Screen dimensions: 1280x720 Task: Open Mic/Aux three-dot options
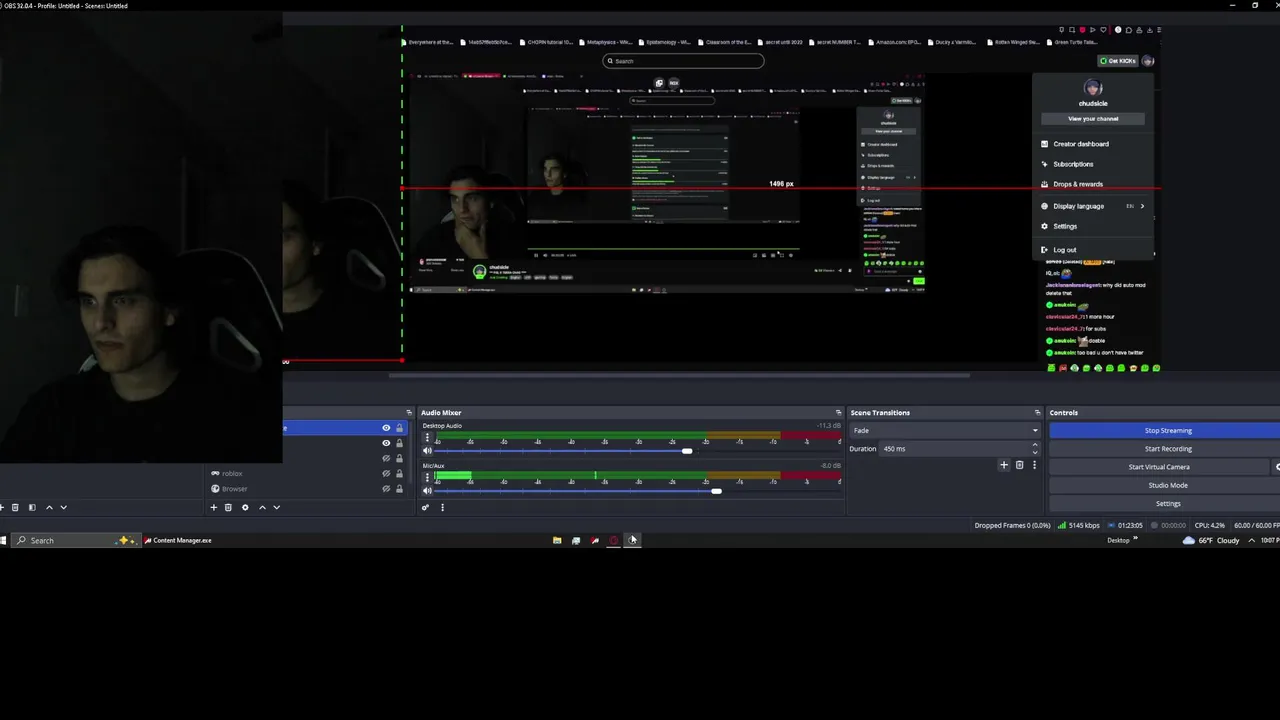pos(427,478)
